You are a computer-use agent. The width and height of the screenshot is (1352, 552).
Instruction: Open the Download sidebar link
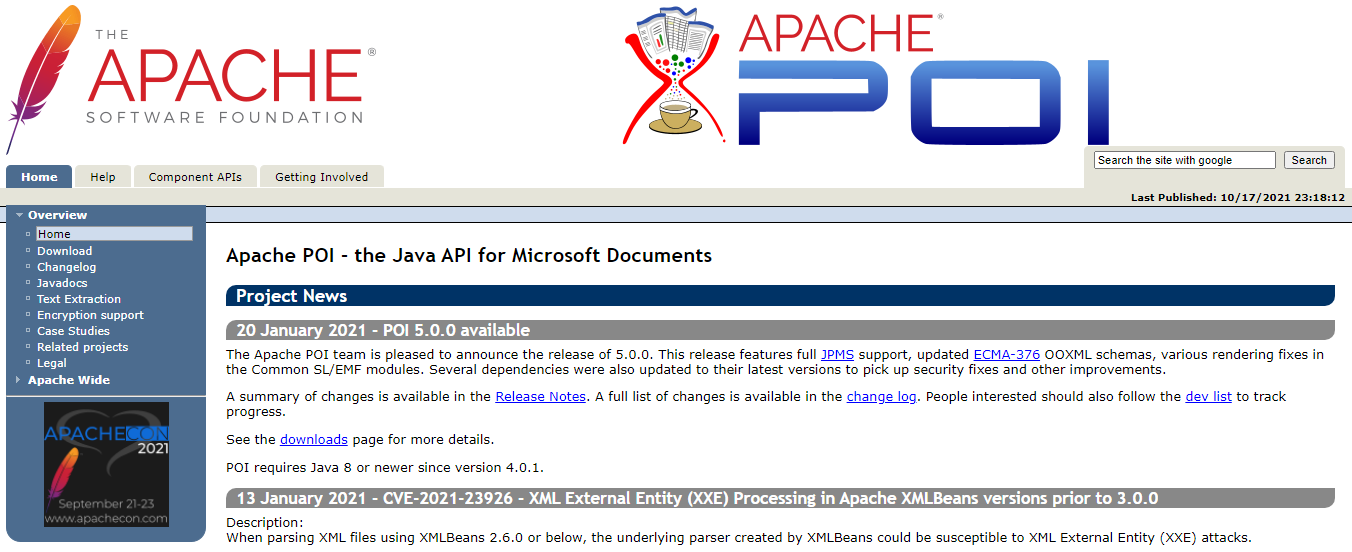tap(64, 251)
